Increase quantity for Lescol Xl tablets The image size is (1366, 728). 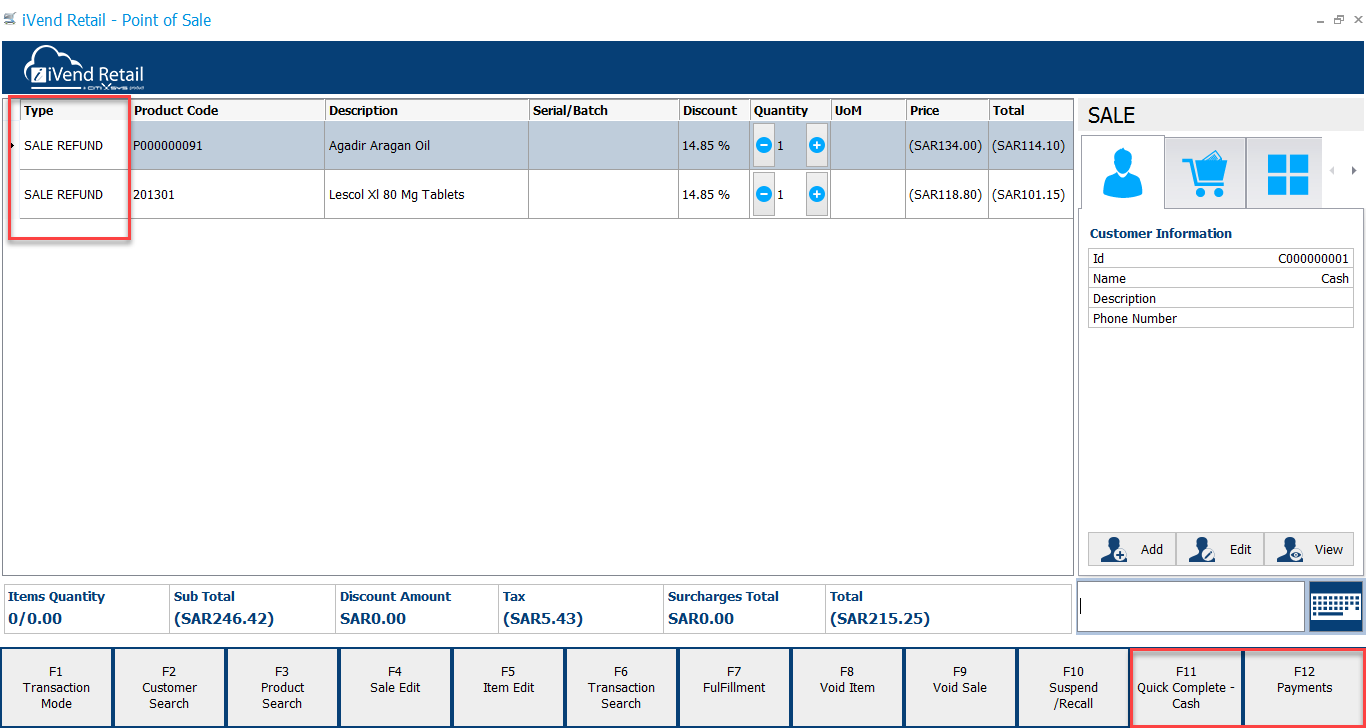click(x=817, y=194)
